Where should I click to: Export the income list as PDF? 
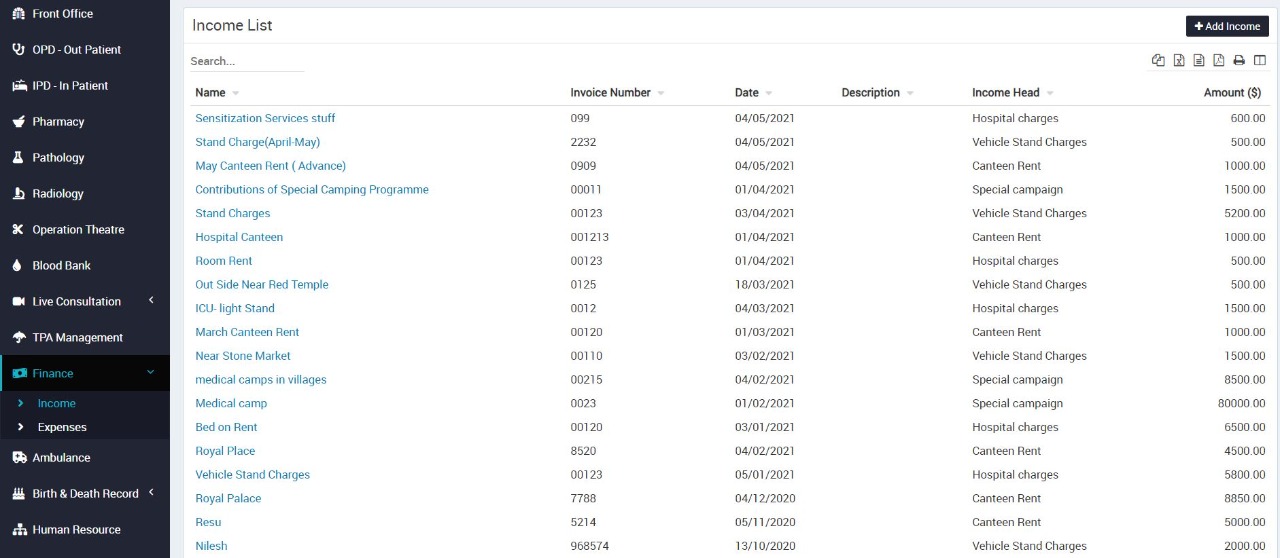click(x=1219, y=60)
